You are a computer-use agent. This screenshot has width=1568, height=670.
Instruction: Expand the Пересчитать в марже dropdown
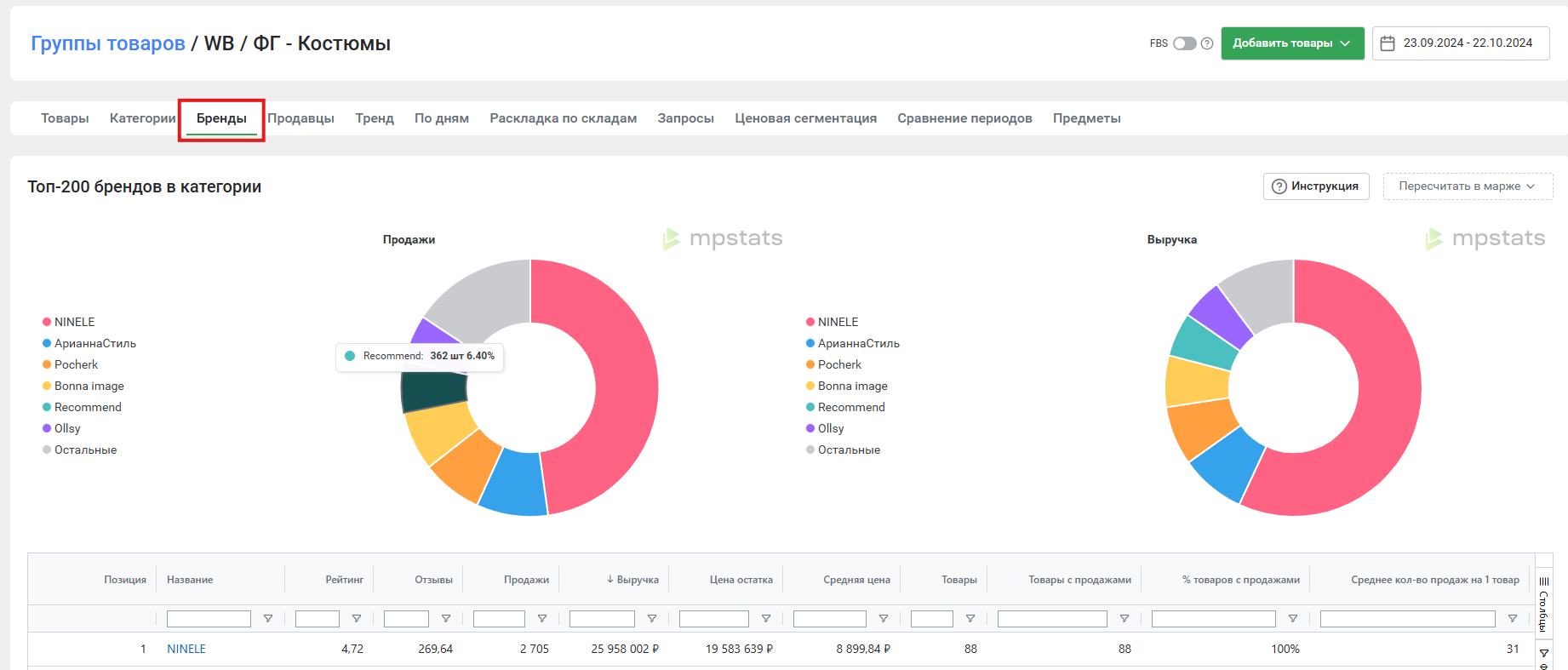(1468, 186)
